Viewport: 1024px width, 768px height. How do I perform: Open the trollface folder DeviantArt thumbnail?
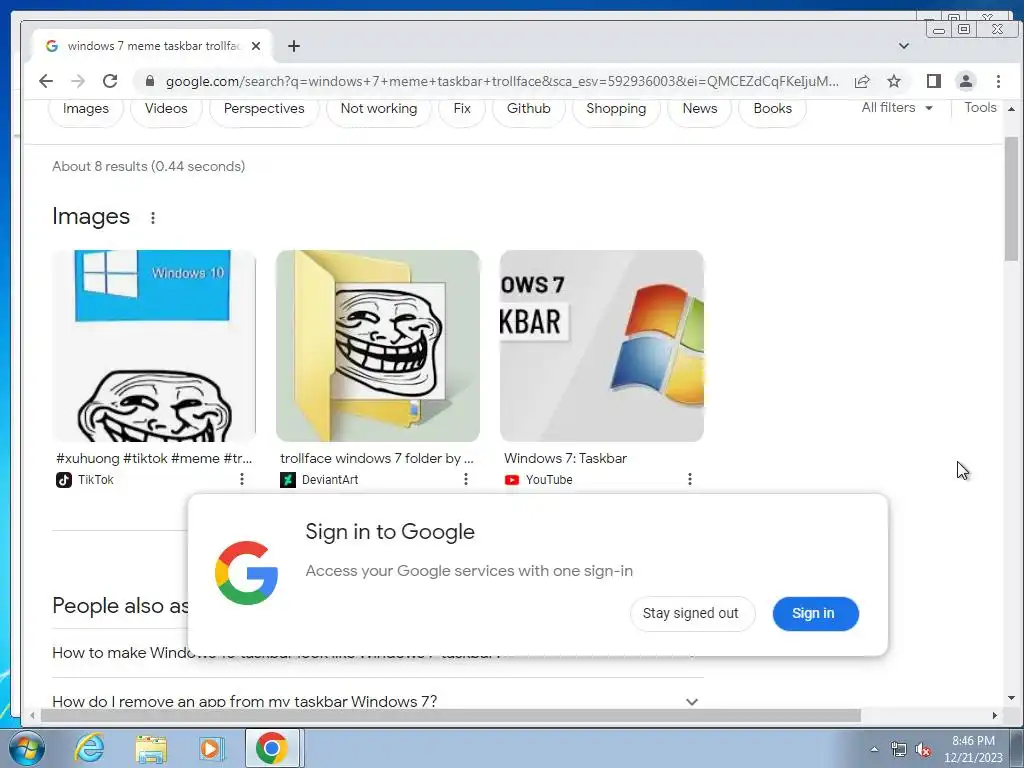coord(378,345)
